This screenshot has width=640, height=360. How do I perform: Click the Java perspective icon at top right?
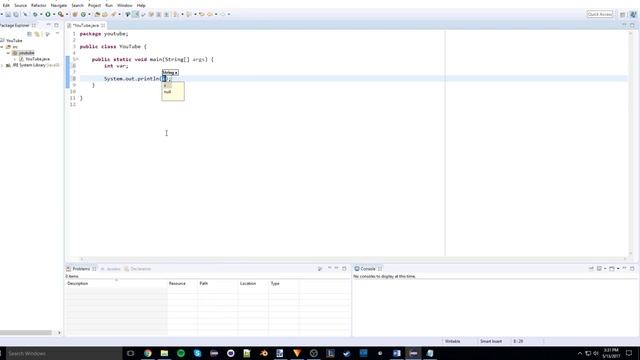(x=633, y=14)
